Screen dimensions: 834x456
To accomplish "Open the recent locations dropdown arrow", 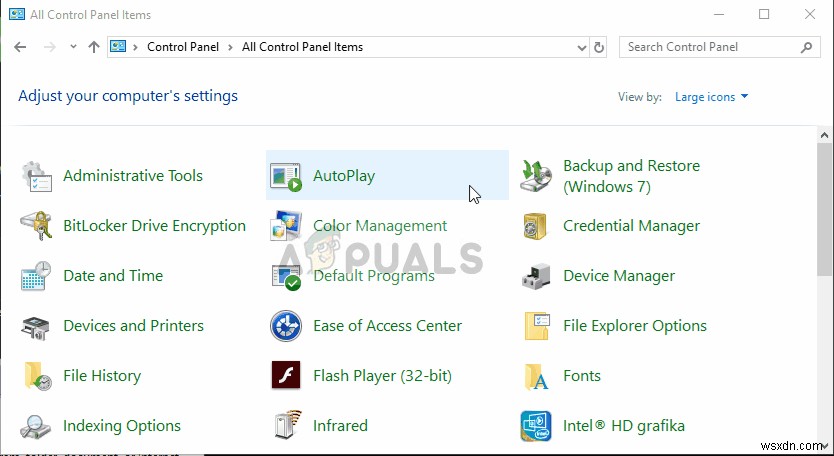I will [x=74, y=47].
